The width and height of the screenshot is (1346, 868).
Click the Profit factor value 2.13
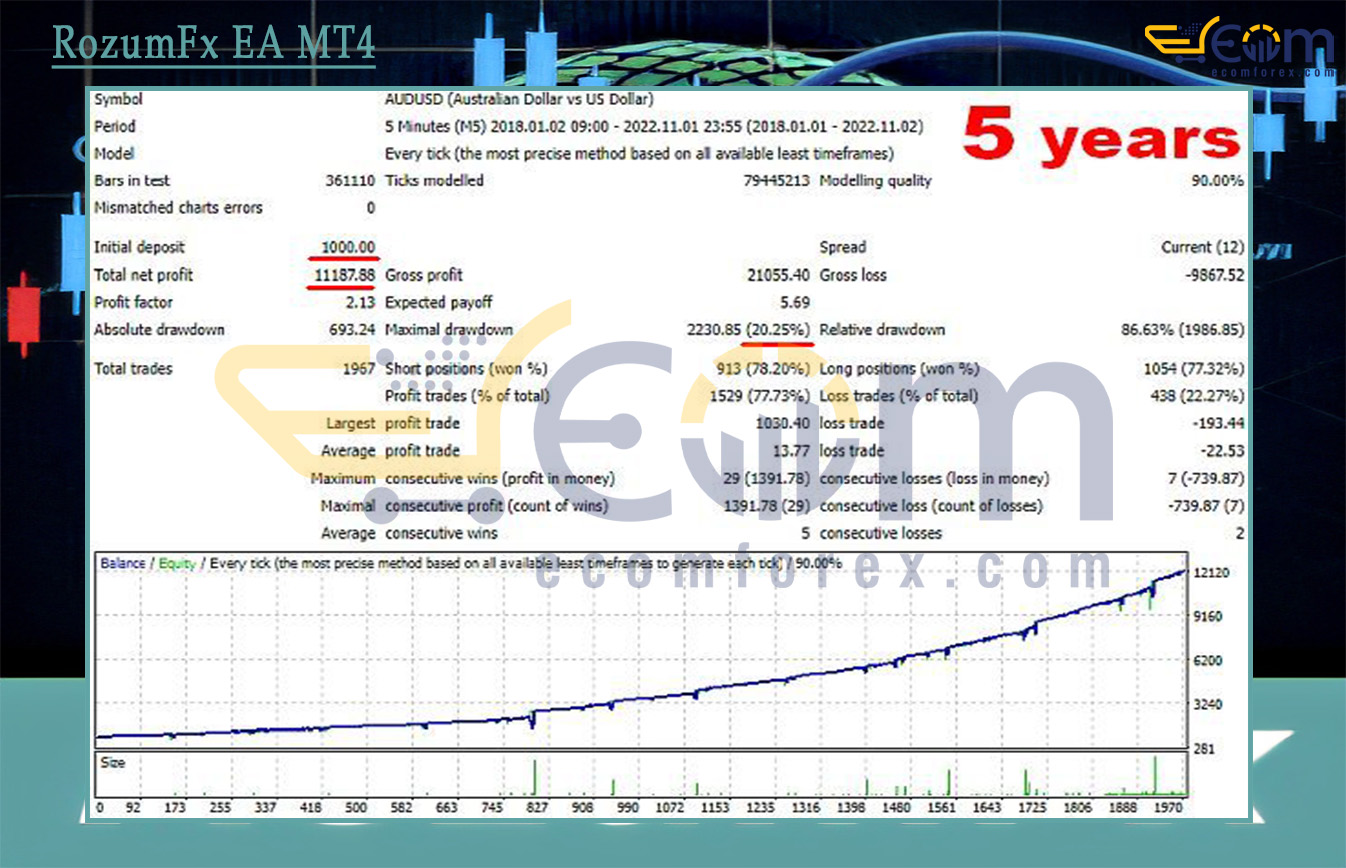pyautogui.click(x=359, y=302)
